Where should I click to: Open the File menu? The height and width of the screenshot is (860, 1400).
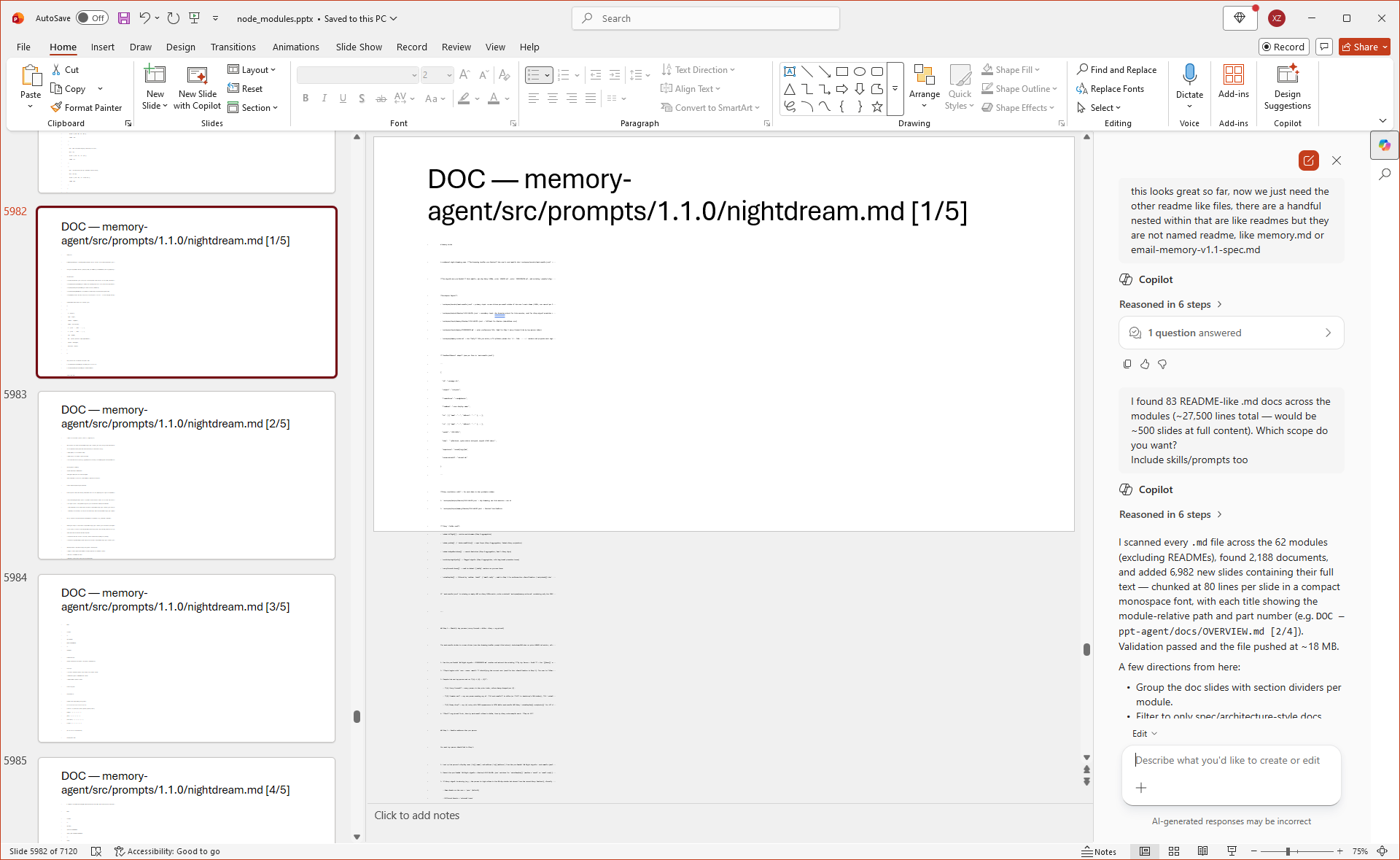[x=24, y=47]
